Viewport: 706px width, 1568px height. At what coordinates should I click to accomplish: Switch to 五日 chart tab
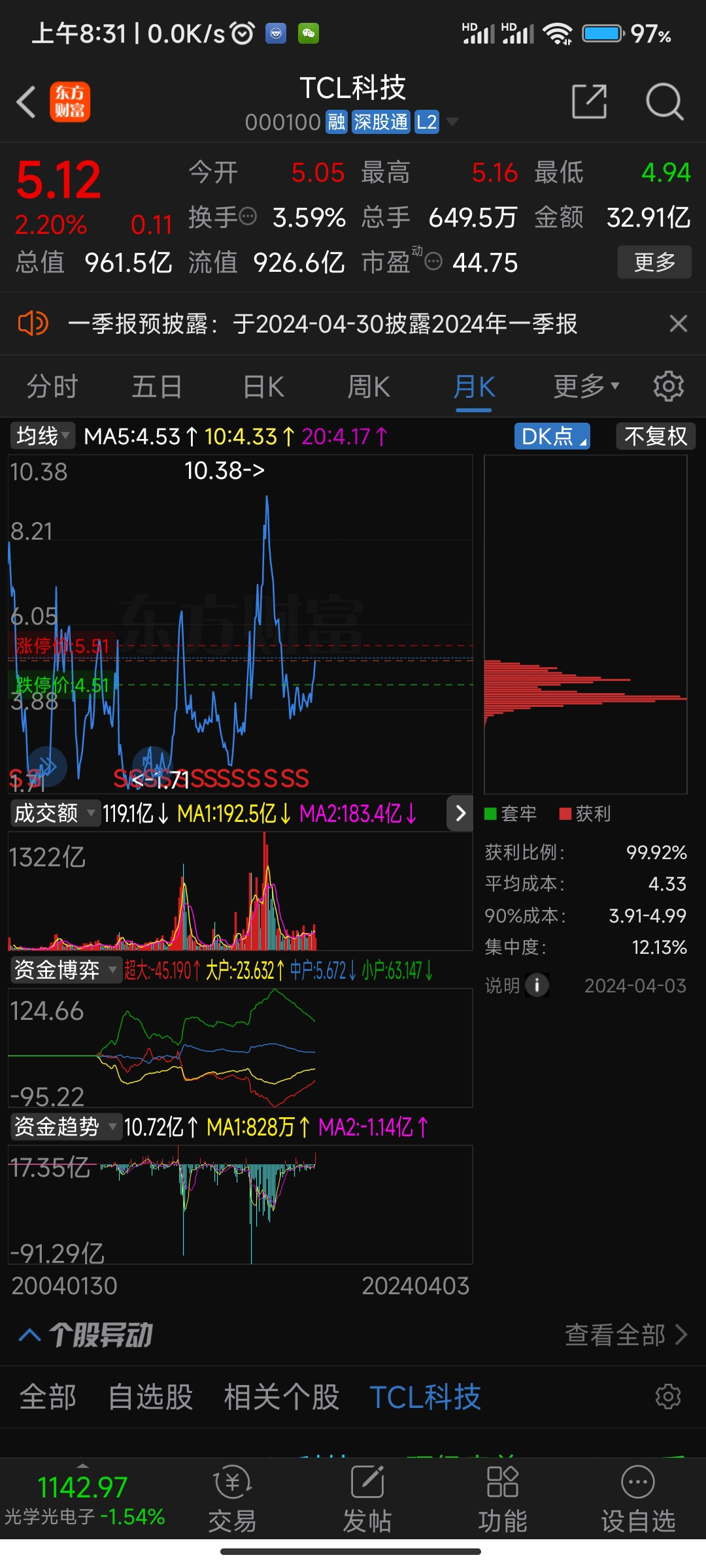pos(157,387)
